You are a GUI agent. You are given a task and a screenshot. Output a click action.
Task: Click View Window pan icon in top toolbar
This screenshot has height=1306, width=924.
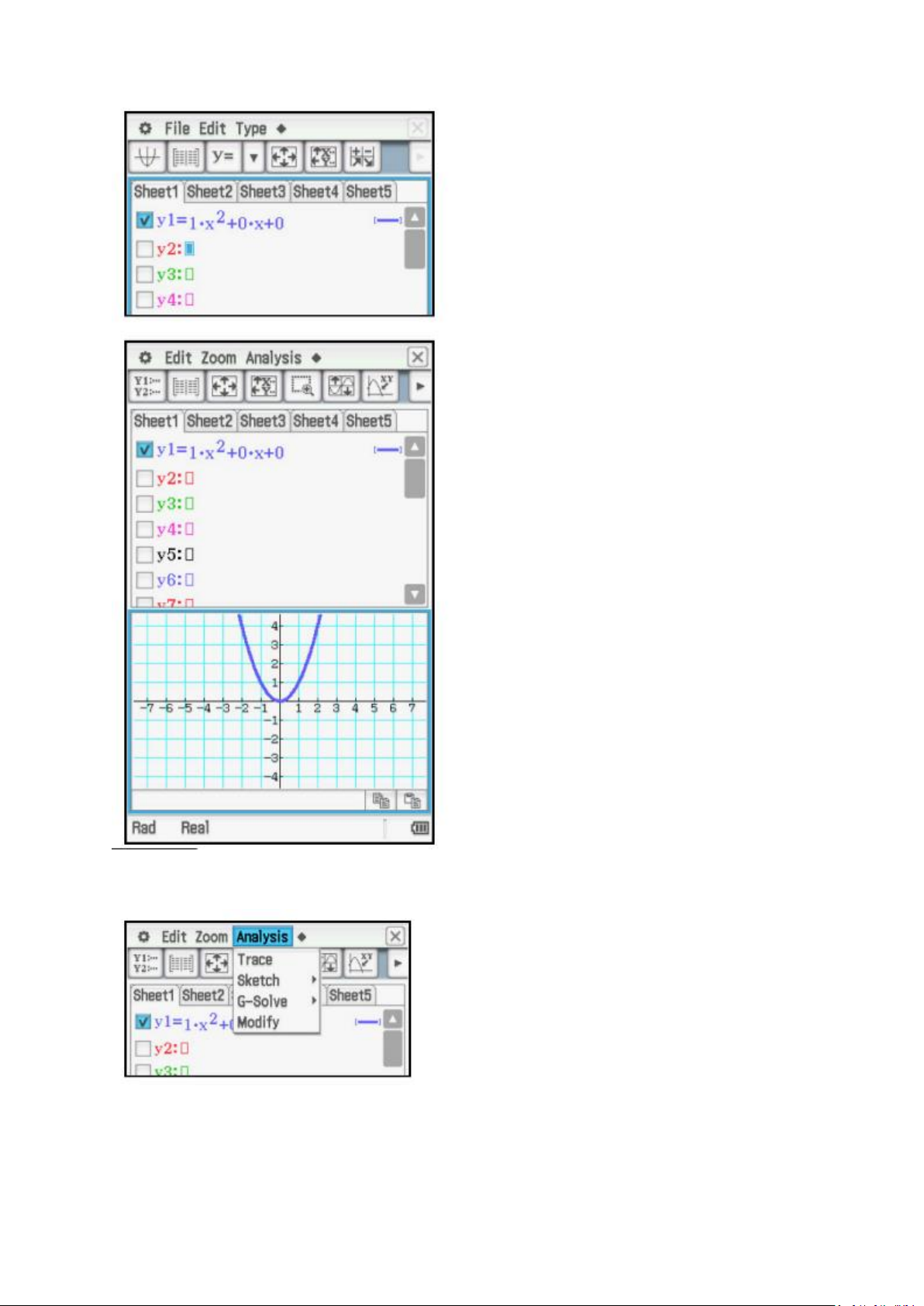tap(284, 157)
